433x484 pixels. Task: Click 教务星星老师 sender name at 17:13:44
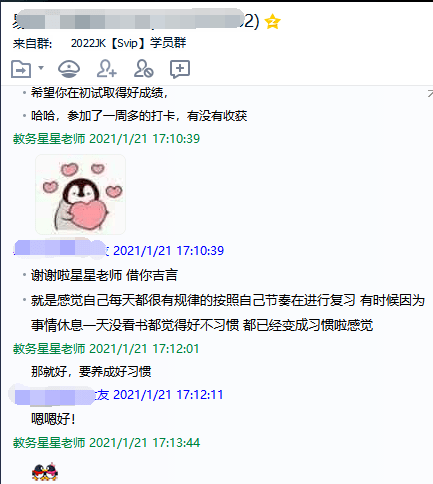(x=49, y=443)
